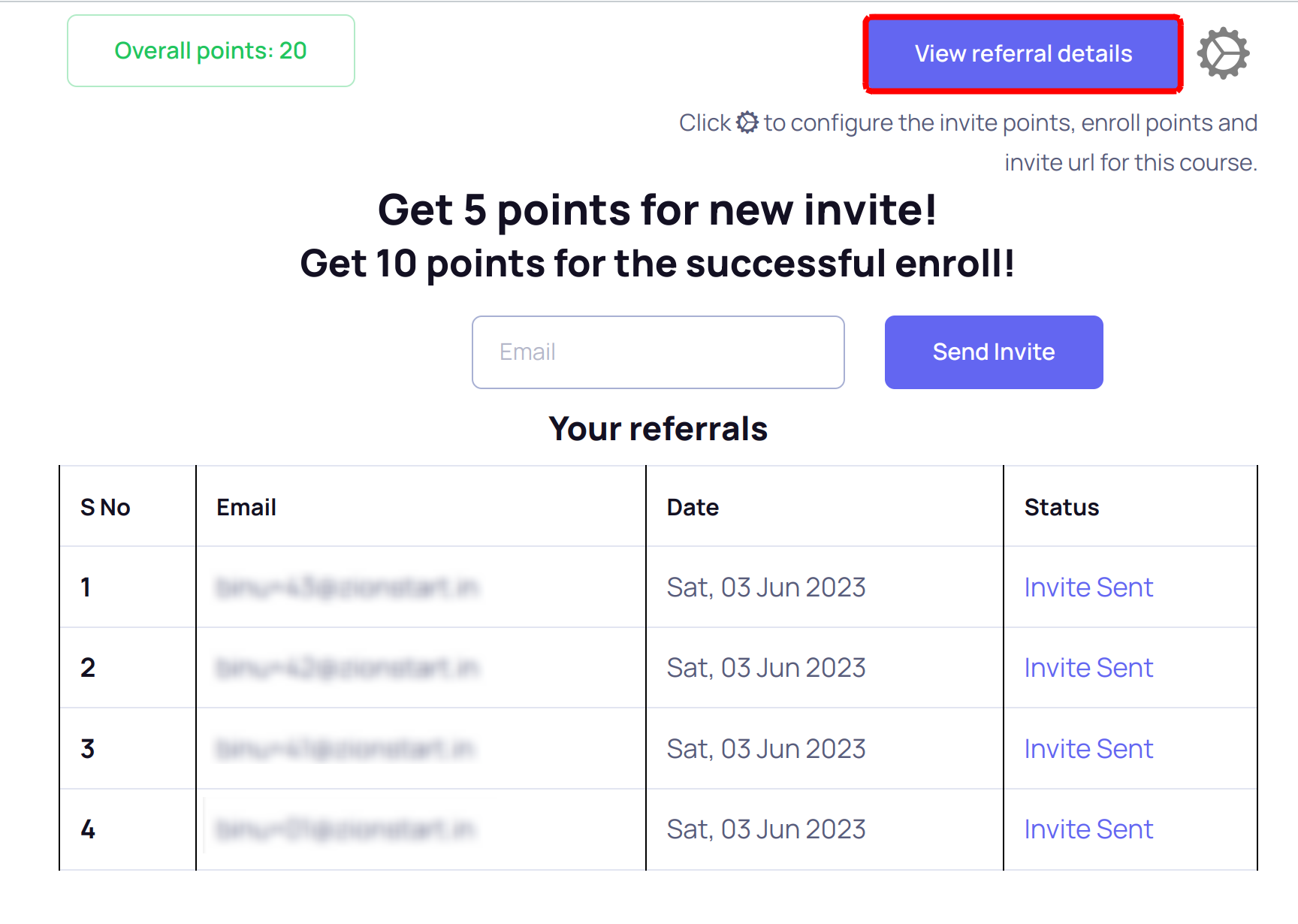The height and width of the screenshot is (924, 1298).
Task: Click Invite Sent status for referral 3
Action: pyautogui.click(x=1088, y=749)
